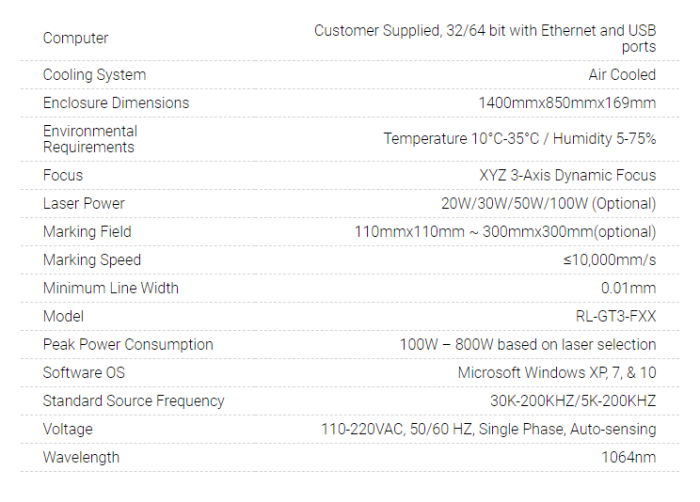Click the Microsoft Windows XP, 7, & 10 value
The width and height of the screenshot is (700, 502).
coord(557,372)
